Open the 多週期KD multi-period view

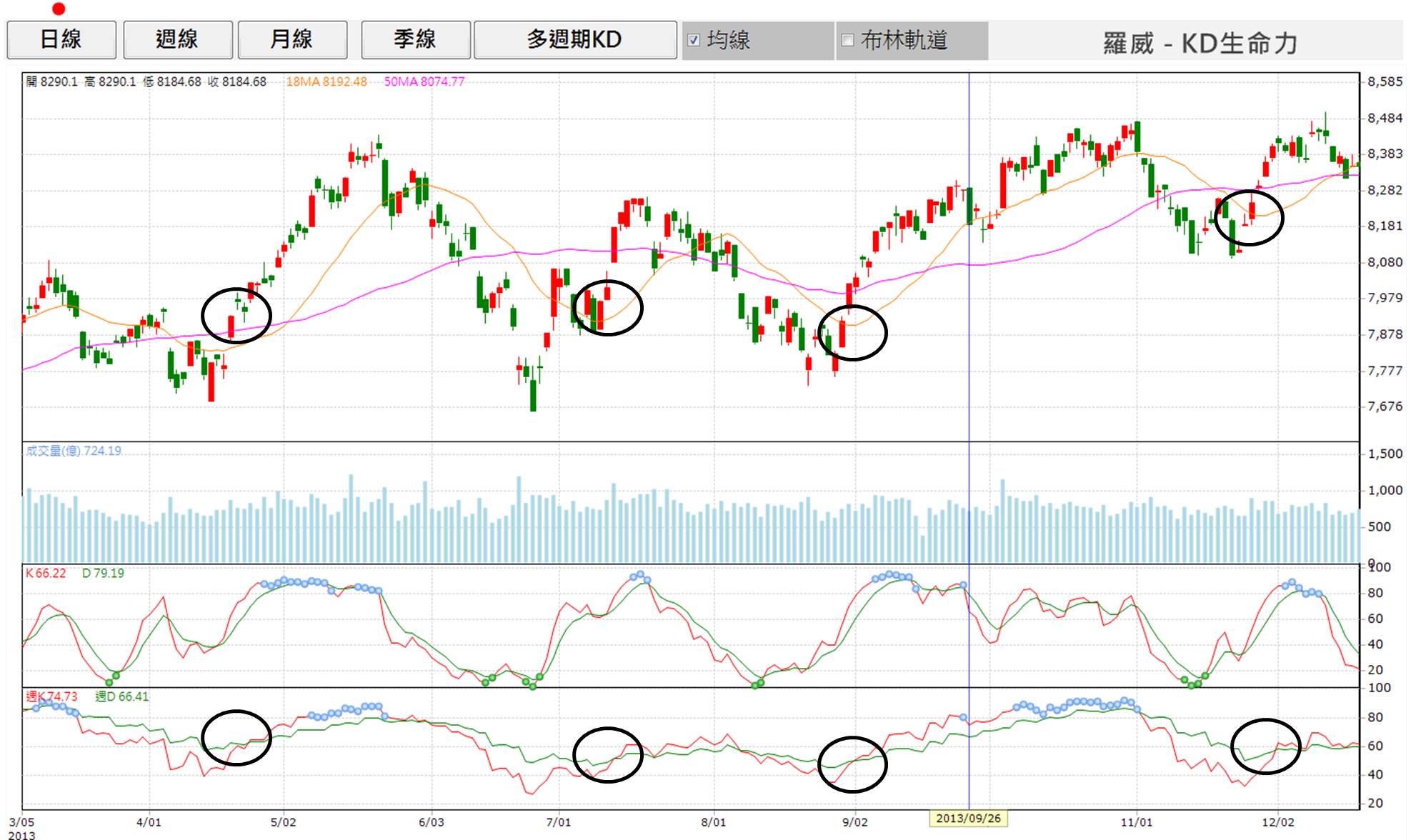pyautogui.click(x=574, y=39)
